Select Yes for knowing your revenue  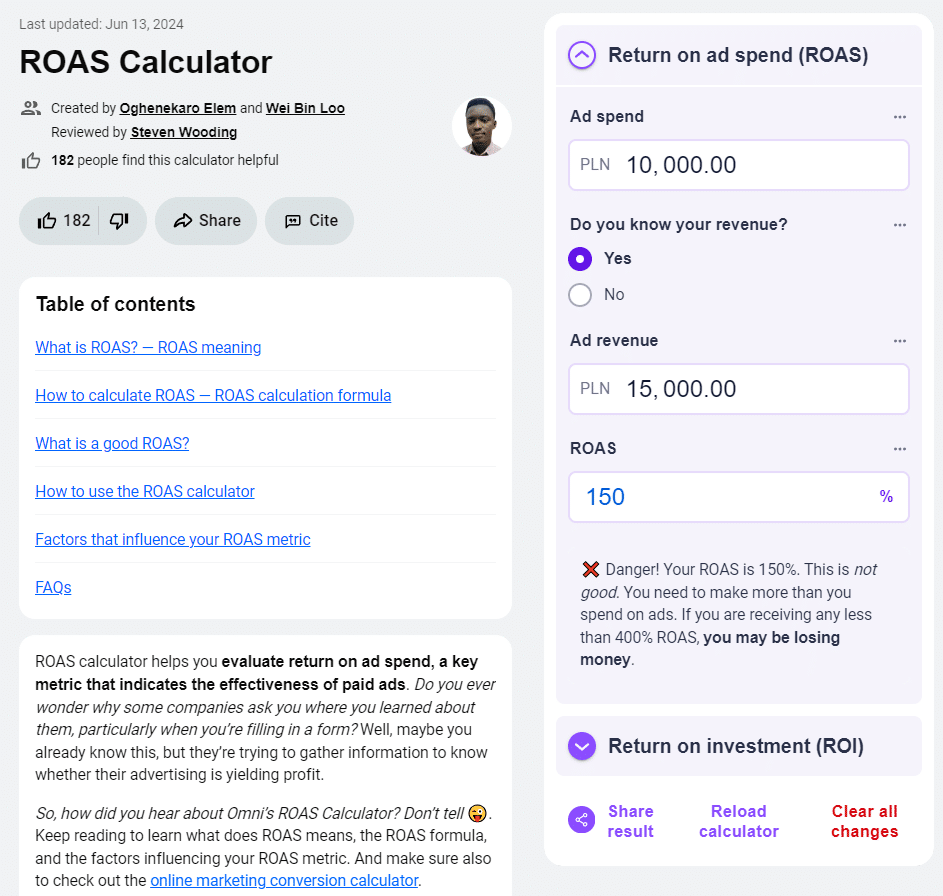(580, 259)
